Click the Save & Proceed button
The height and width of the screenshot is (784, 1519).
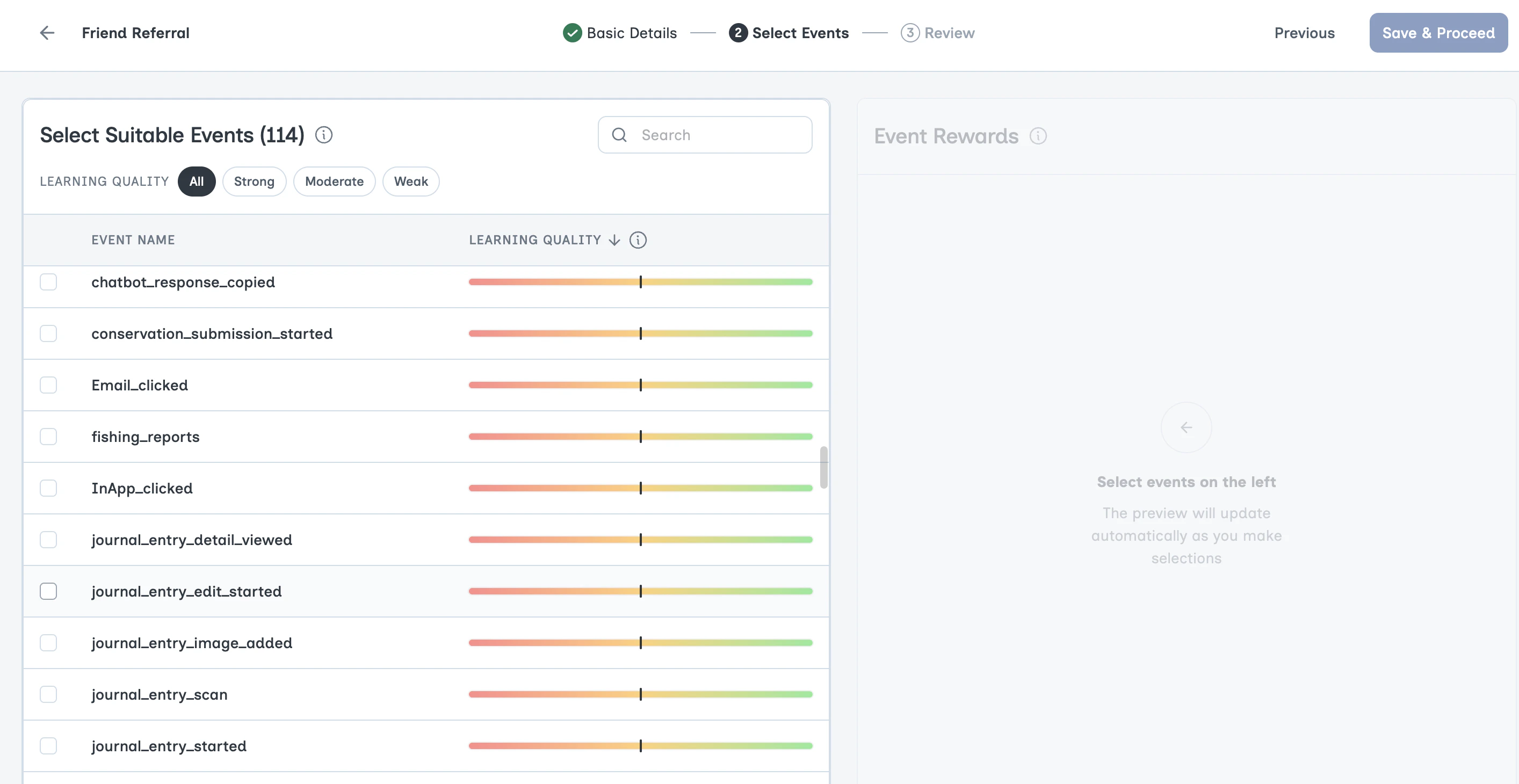click(1437, 33)
